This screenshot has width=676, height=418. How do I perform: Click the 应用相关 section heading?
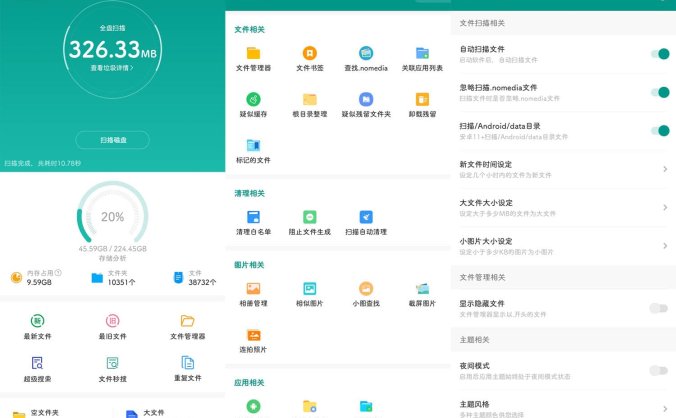pyautogui.click(x=249, y=382)
